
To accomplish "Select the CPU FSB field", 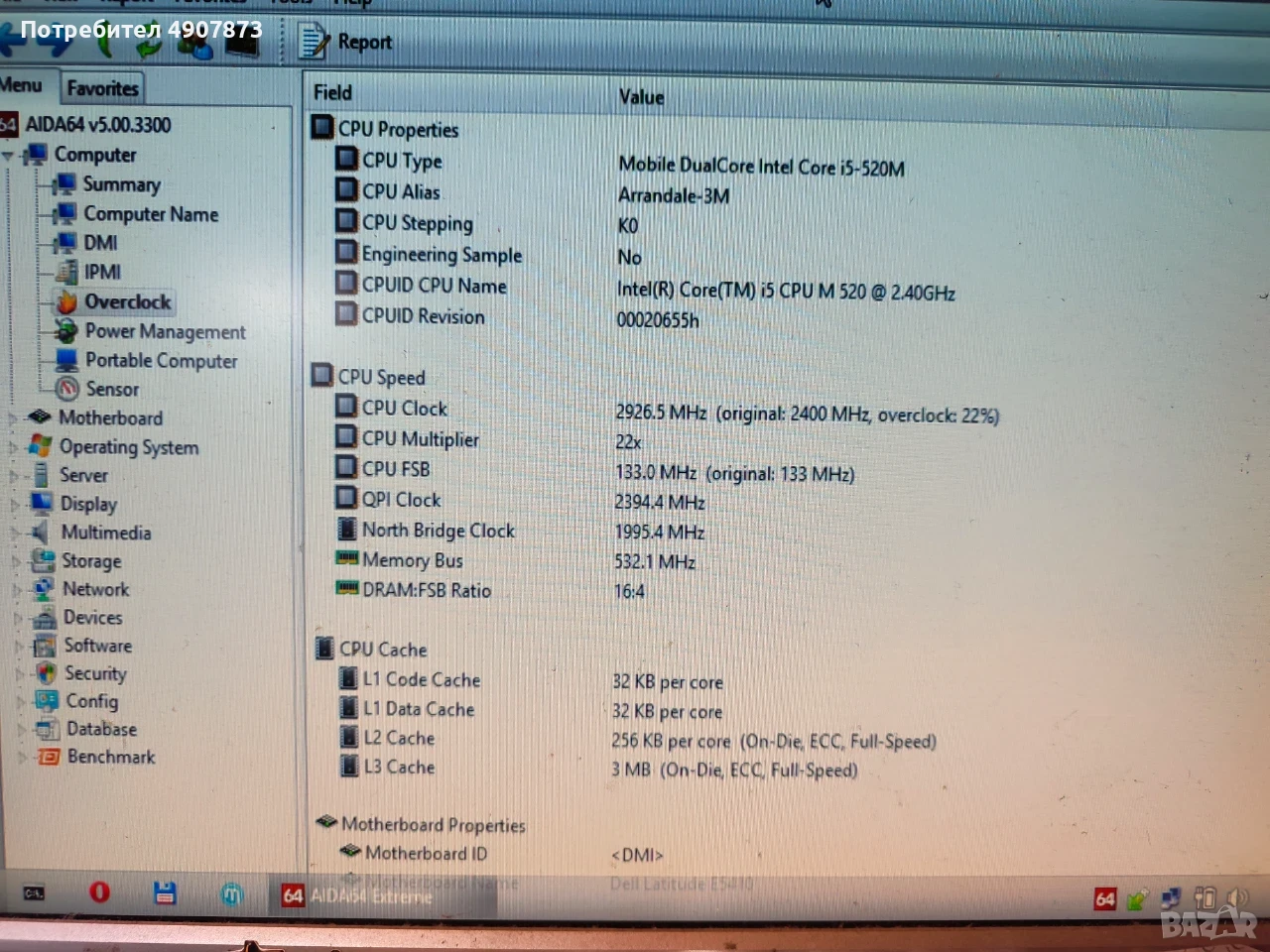I will pyautogui.click(x=396, y=468).
